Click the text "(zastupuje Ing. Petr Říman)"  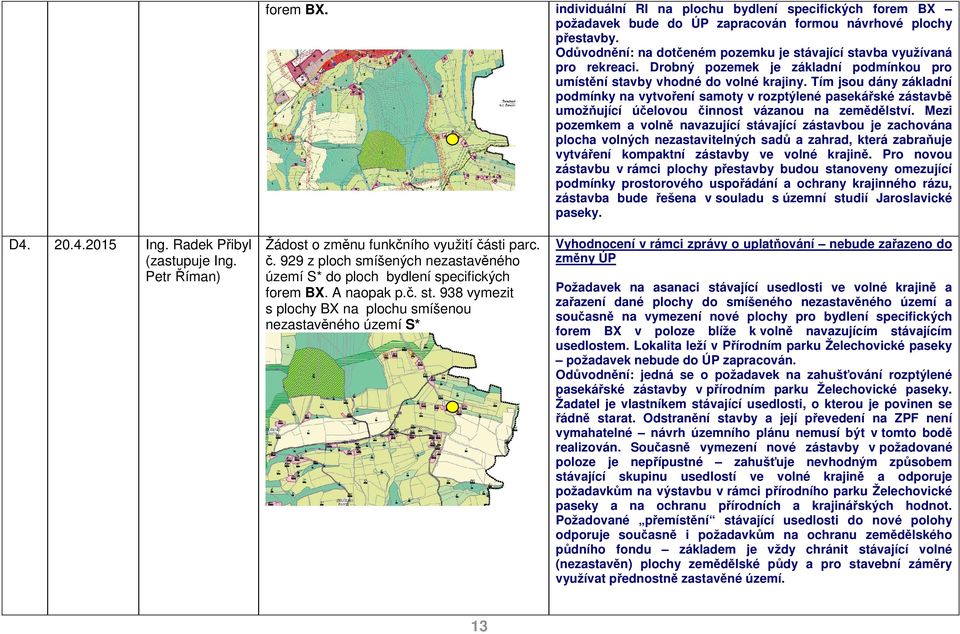point(191,269)
